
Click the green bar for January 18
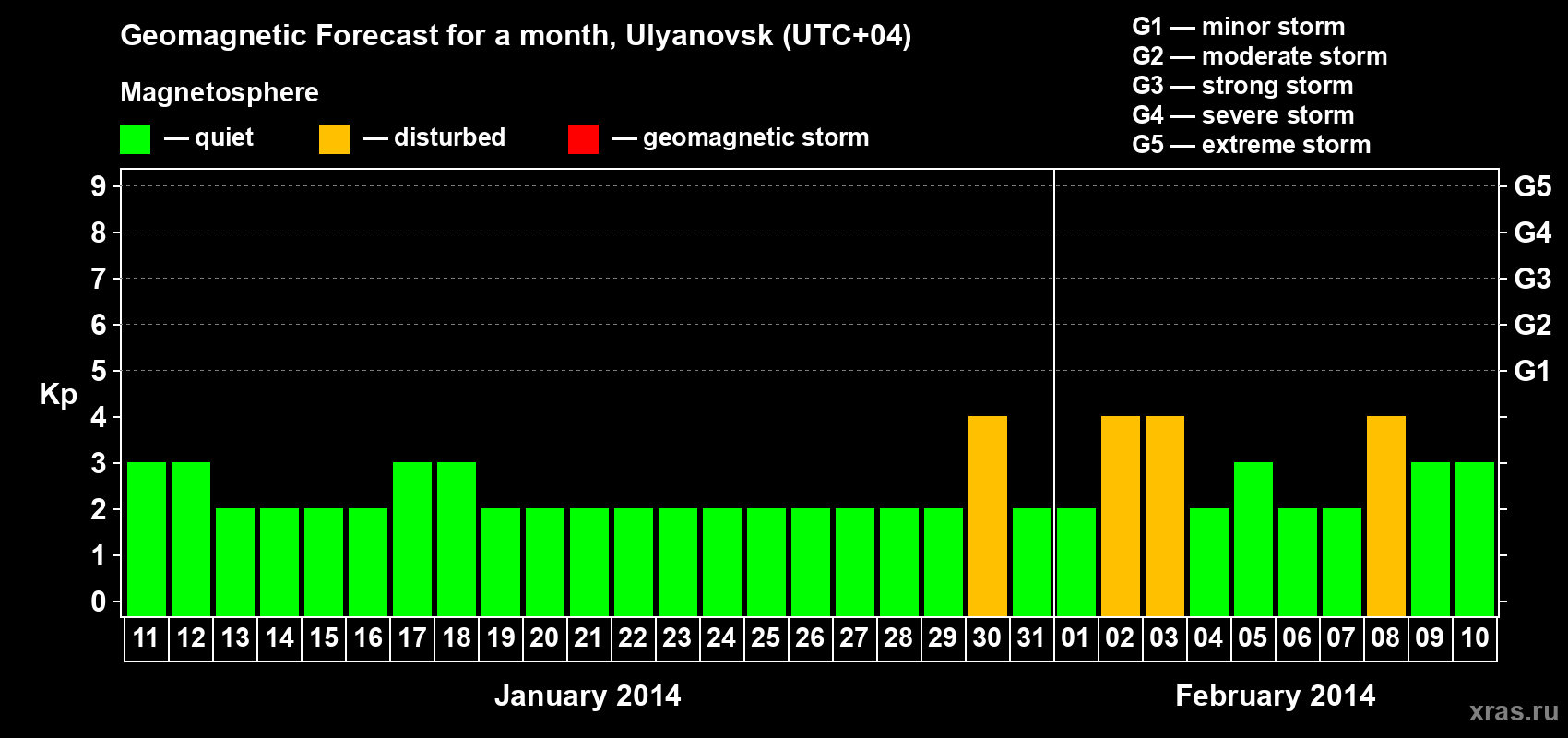[457, 539]
